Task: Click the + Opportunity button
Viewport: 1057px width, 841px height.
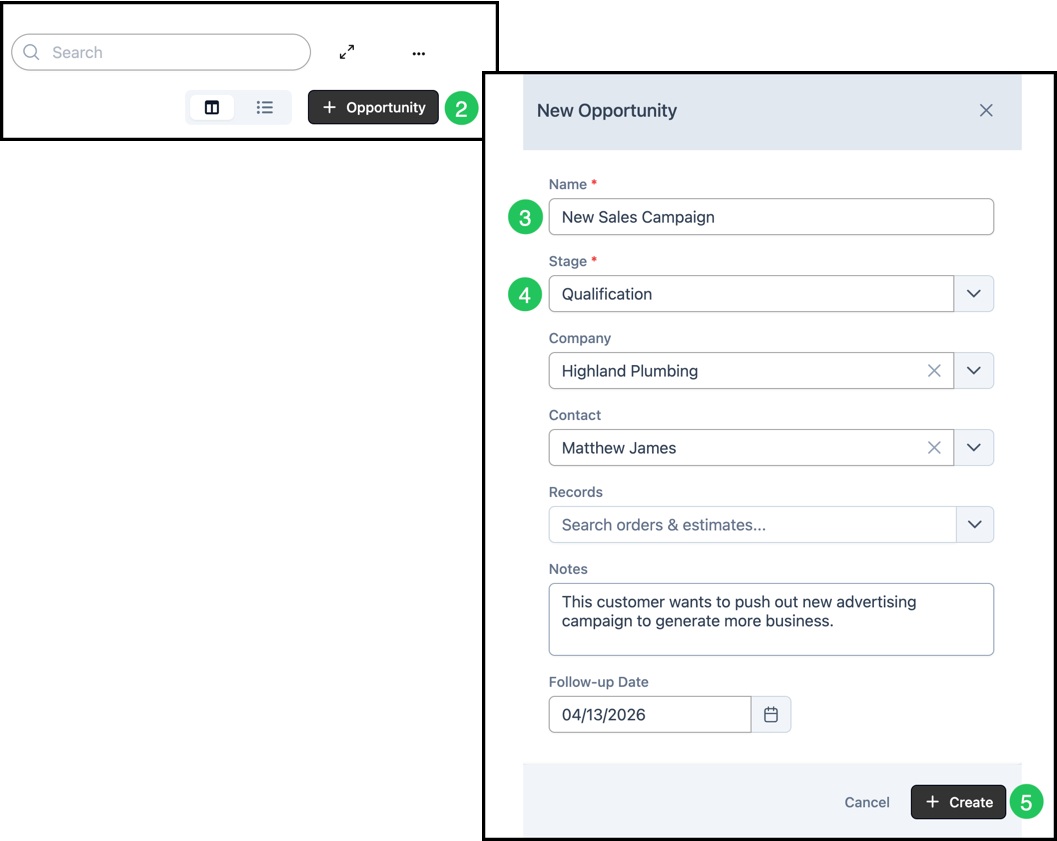Action: point(373,107)
